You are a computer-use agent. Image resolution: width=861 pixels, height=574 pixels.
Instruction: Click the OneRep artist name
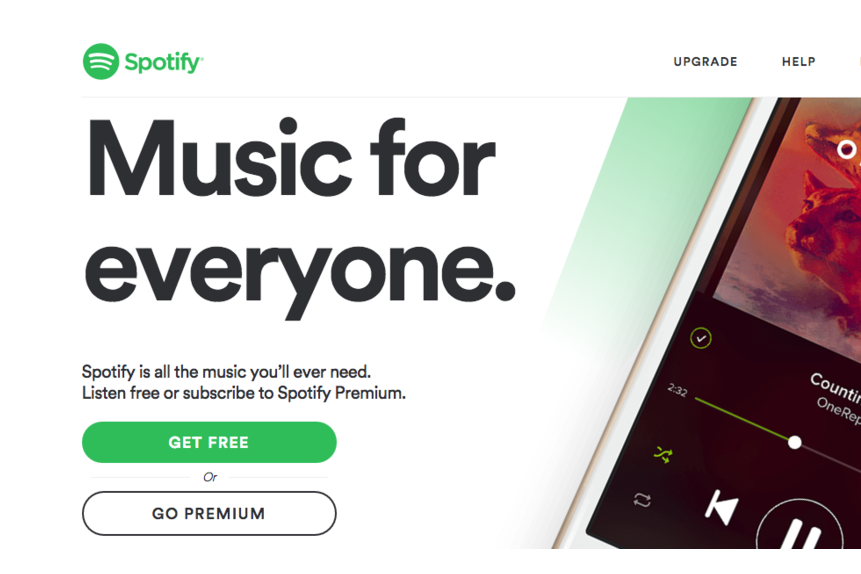click(x=838, y=411)
